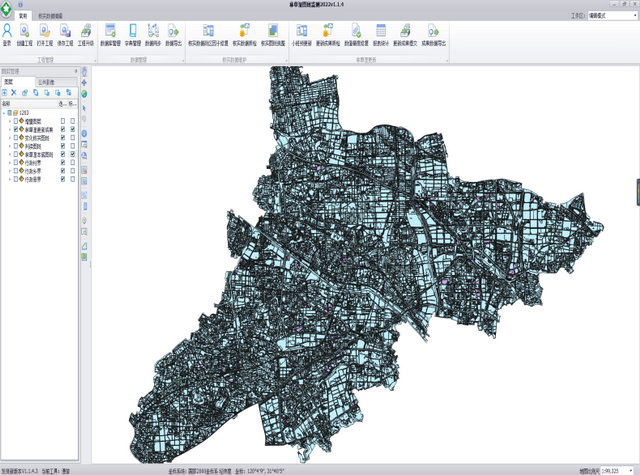Pin the layer management panel

[76, 71]
